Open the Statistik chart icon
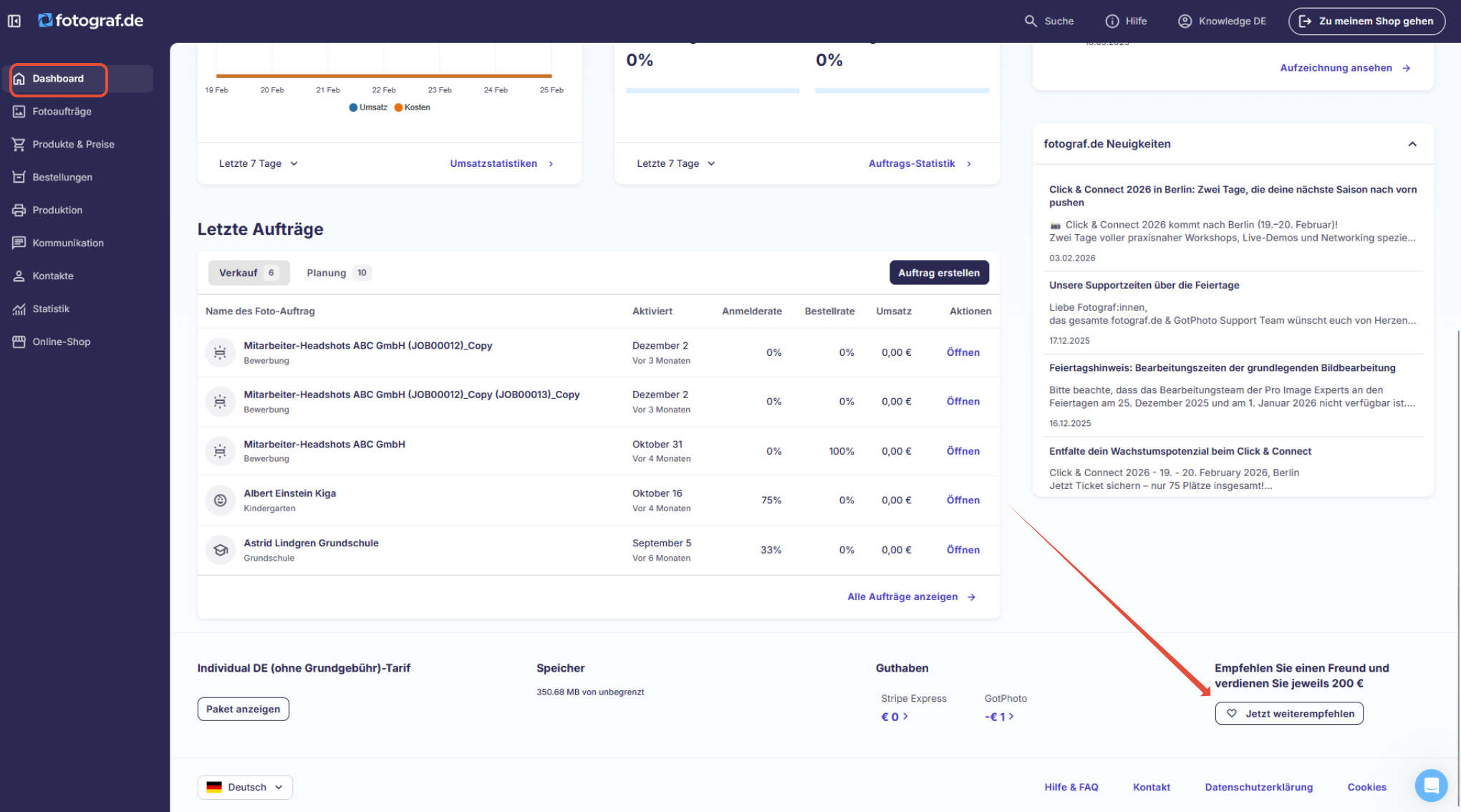The width and height of the screenshot is (1461, 812). click(x=19, y=309)
